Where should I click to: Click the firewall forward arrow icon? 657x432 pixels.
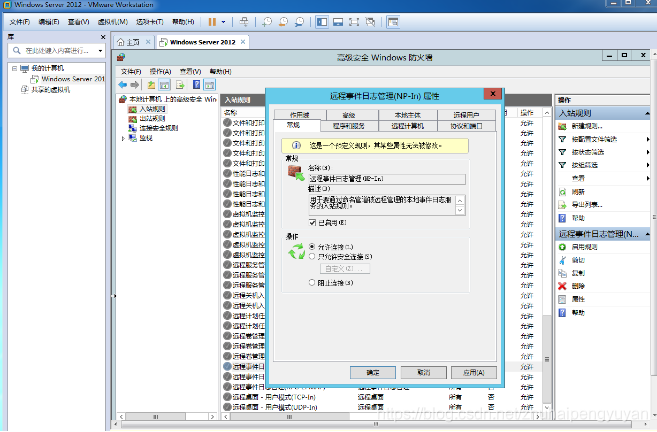[x=135, y=85]
